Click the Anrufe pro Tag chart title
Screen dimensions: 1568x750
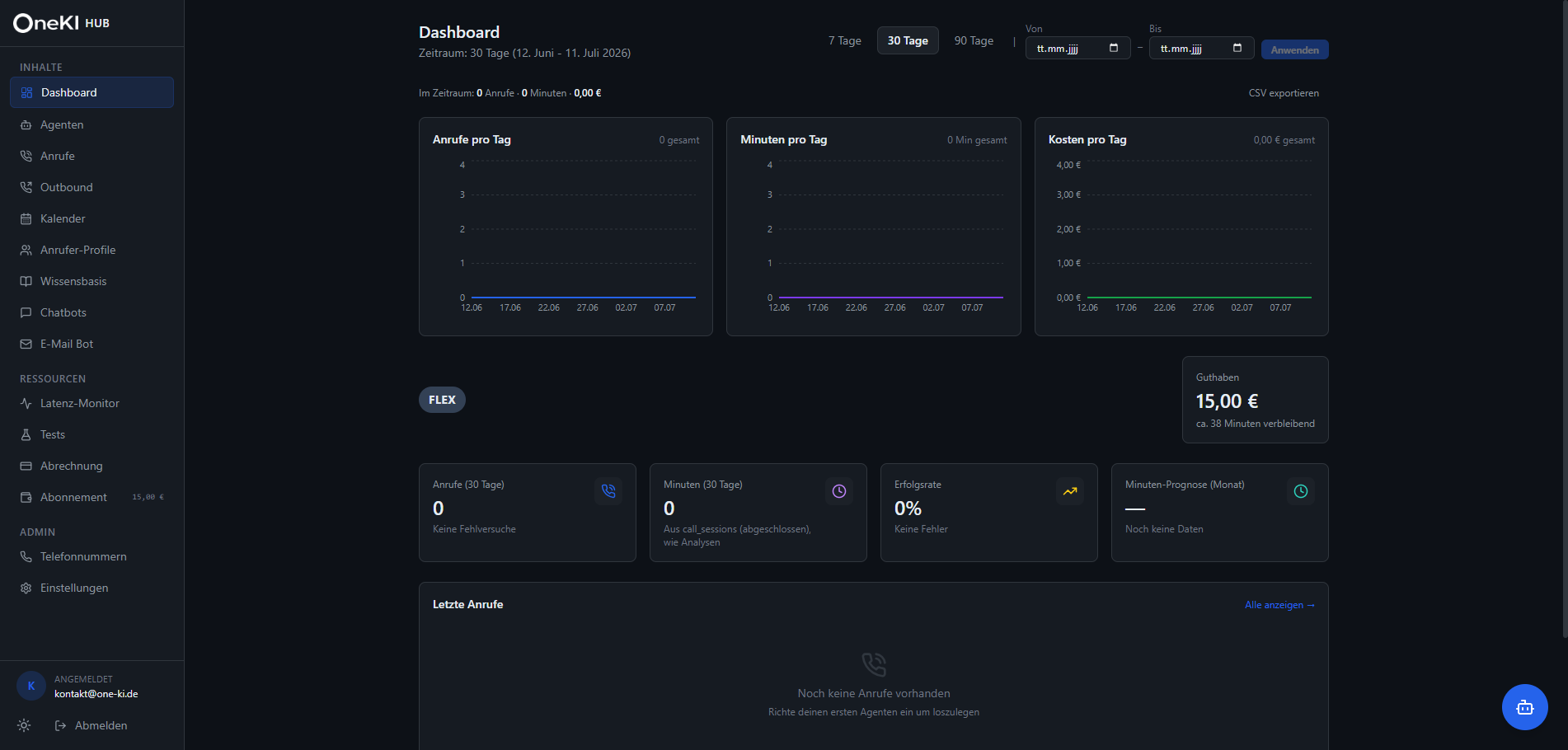(x=472, y=139)
